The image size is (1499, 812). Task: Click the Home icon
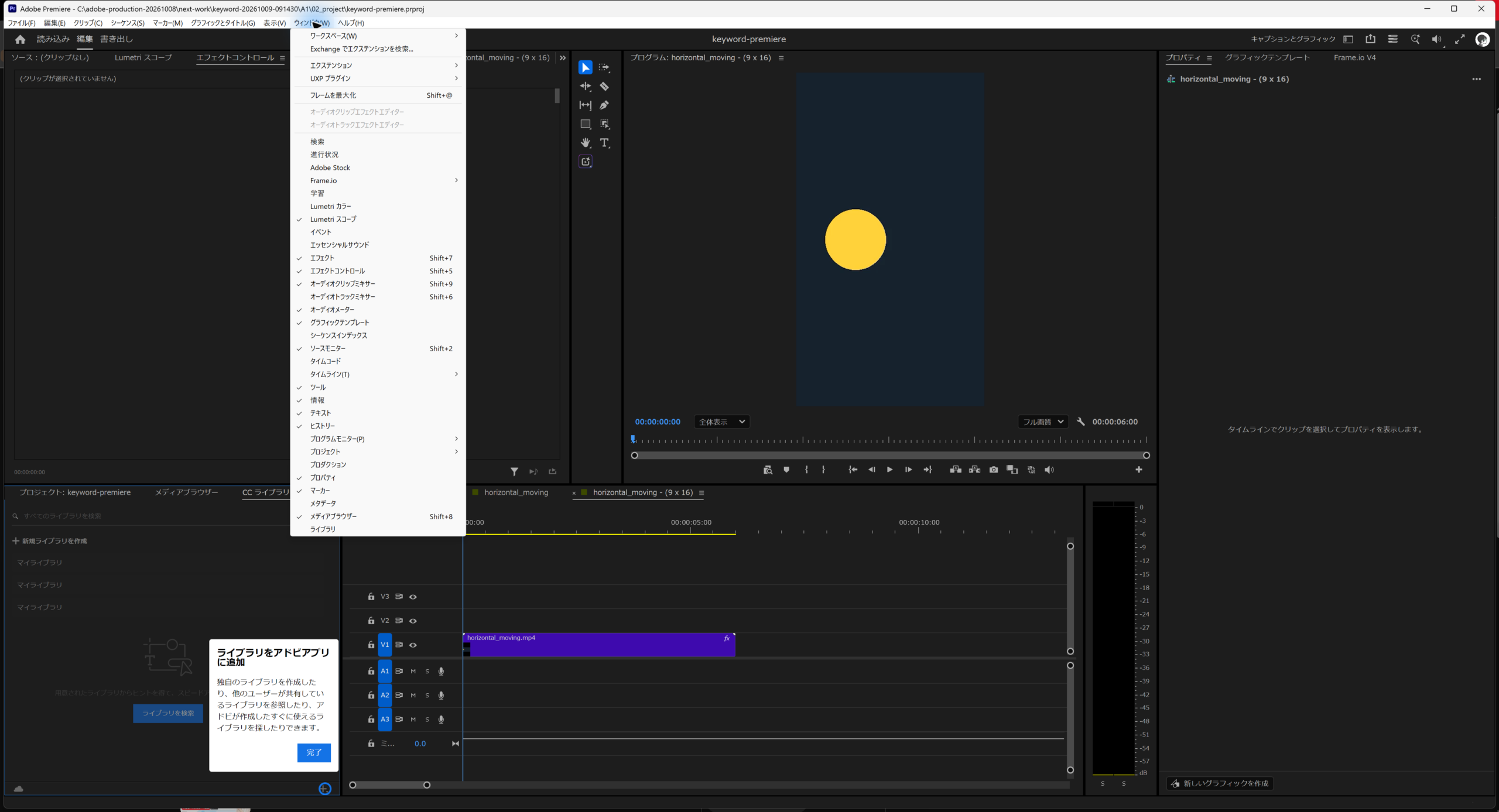(20, 39)
